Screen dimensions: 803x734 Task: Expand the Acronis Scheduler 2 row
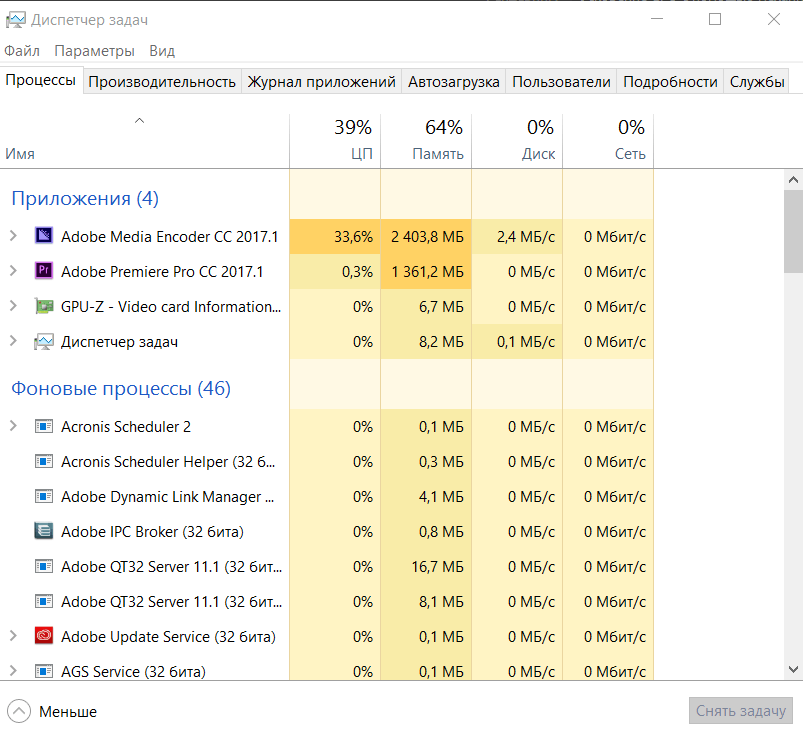click(x=14, y=426)
